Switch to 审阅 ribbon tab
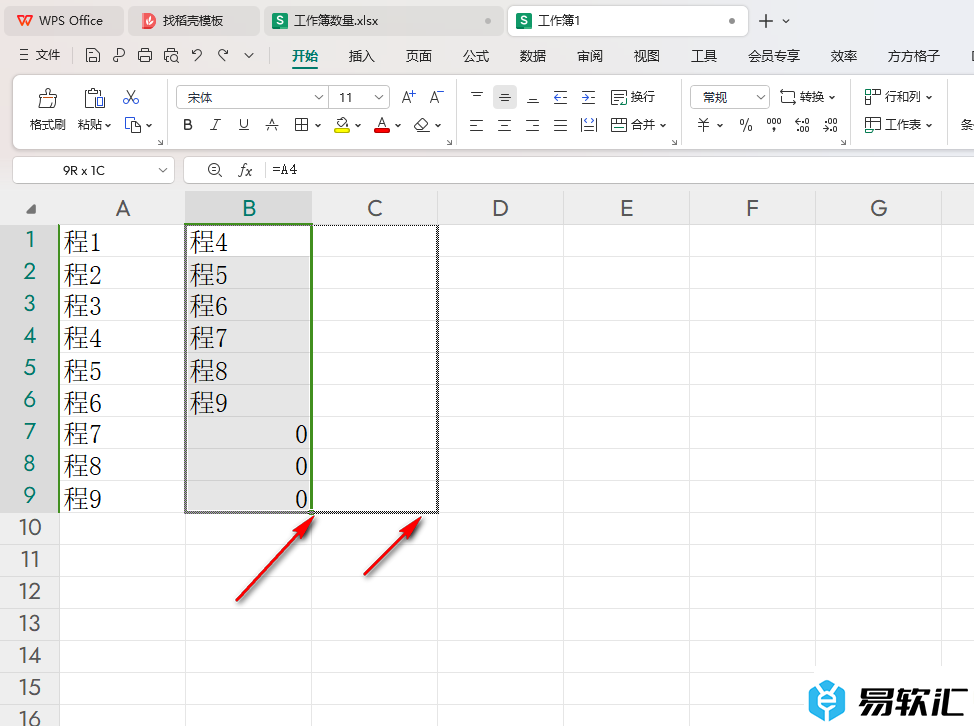The height and width of the screenshot is (726, 974). [x=589, y=56]
